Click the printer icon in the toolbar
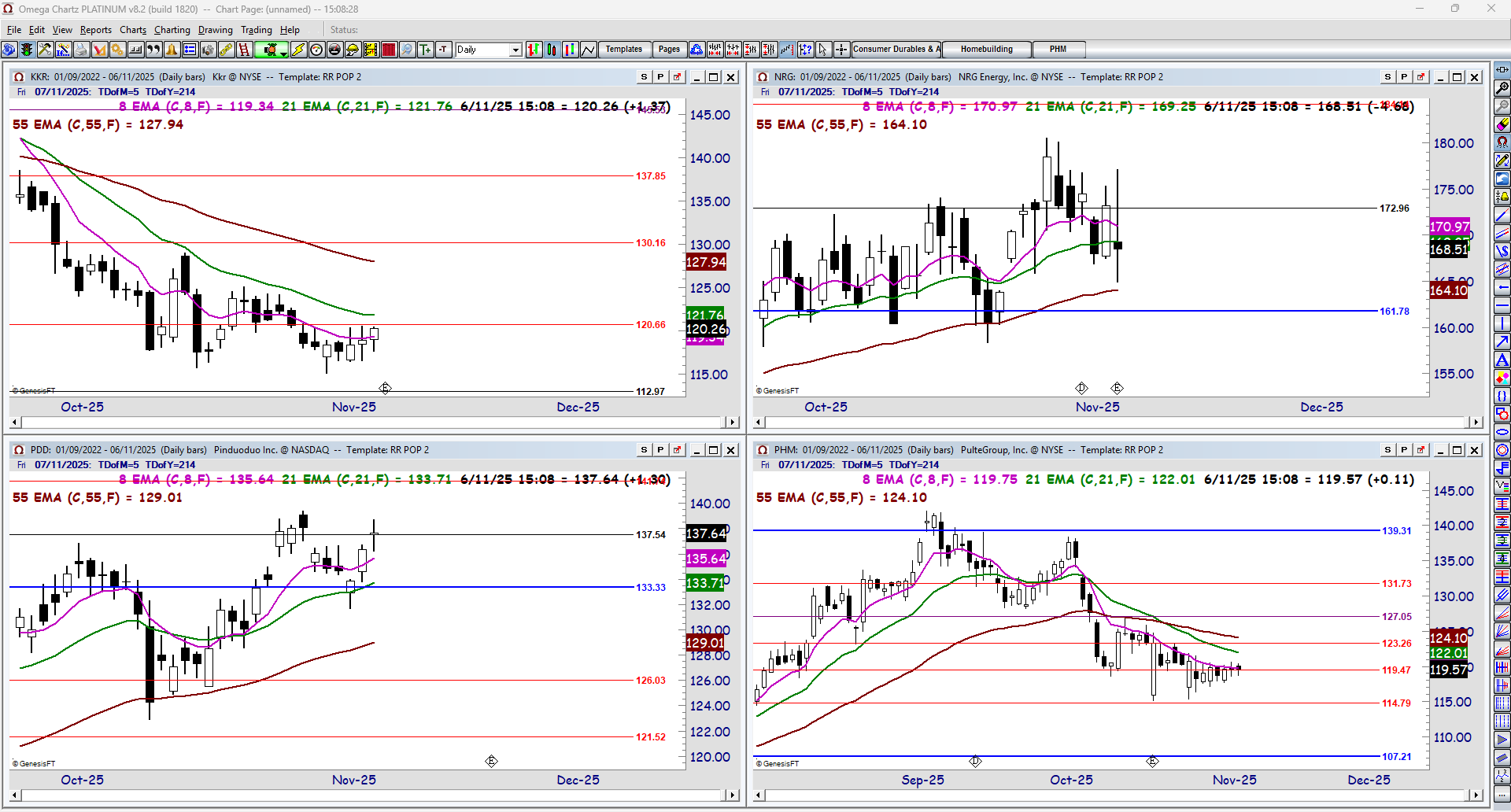This screenshot has width=1511, height=812. (x=81, y=50)
